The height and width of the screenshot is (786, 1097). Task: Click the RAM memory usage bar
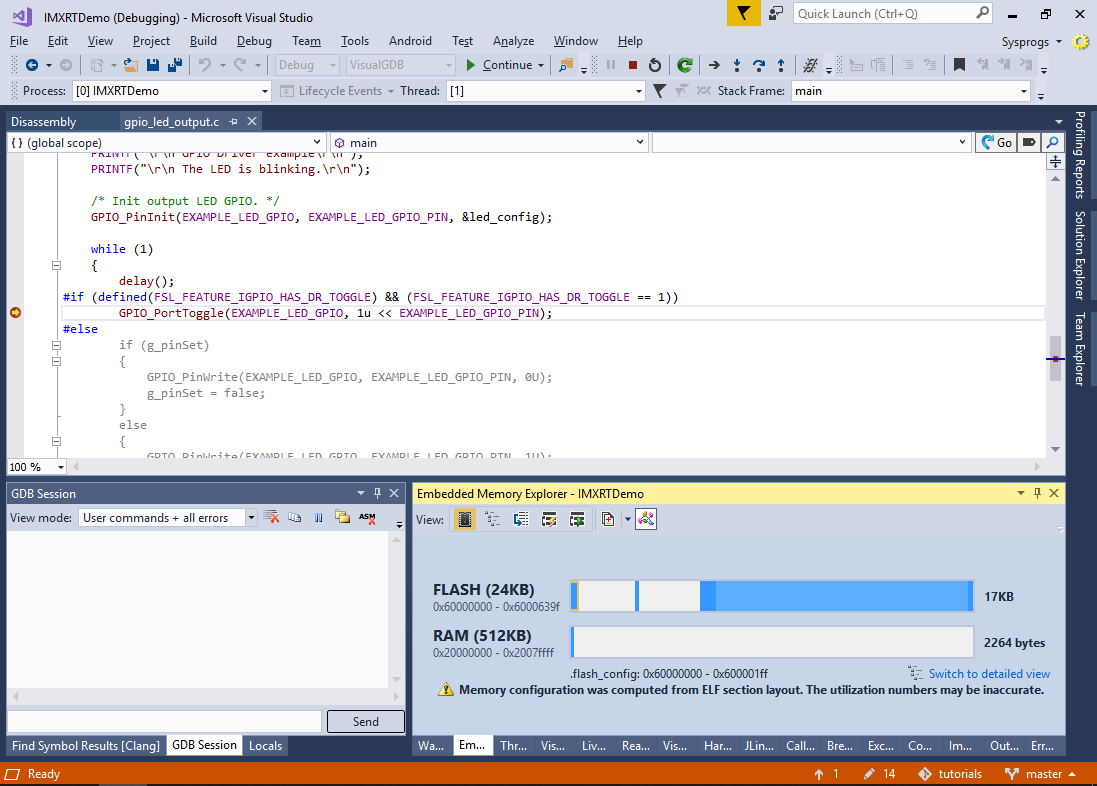(772, 642)
